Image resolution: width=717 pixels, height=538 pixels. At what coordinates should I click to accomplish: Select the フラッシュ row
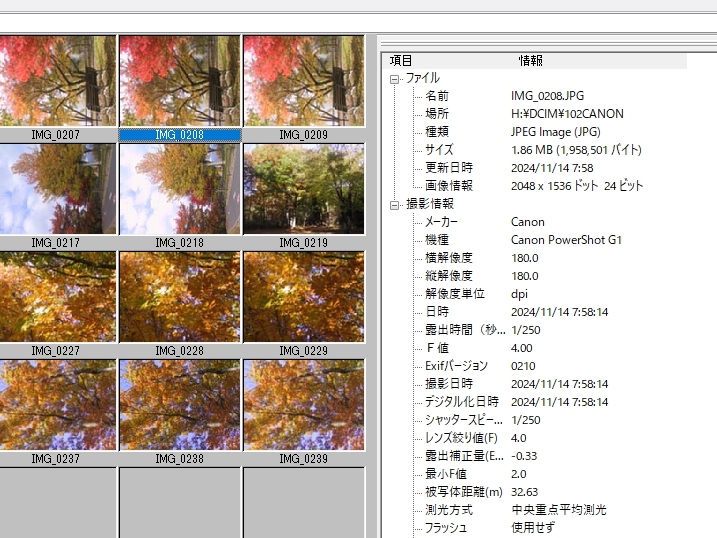click(490, 528)
